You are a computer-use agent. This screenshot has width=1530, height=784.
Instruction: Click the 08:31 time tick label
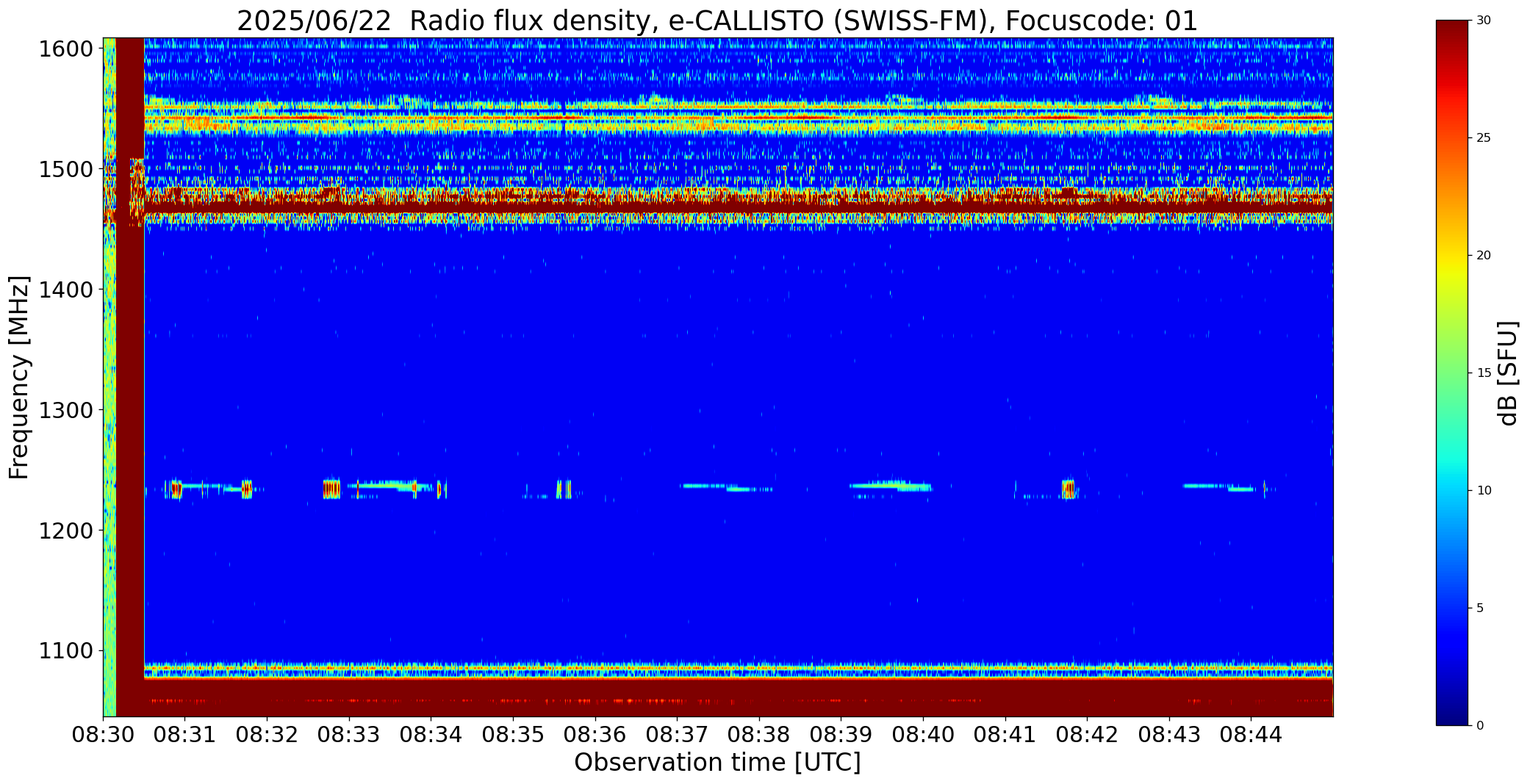[x=185, y=734]
